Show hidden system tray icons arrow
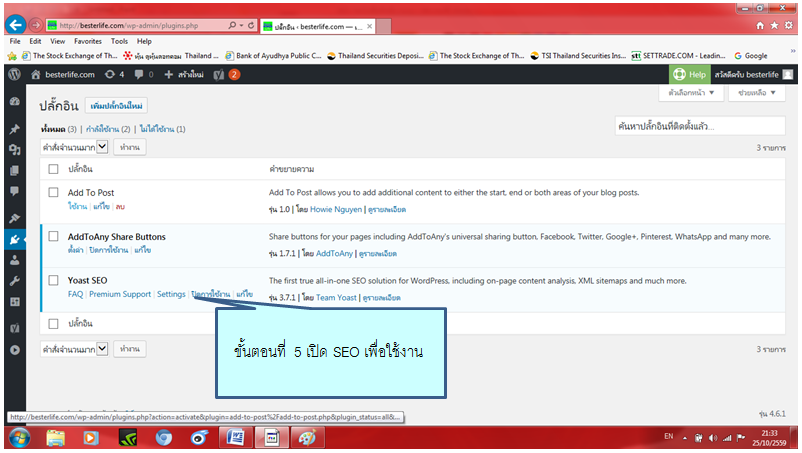802x453 pixels. [x=685, y=438]
